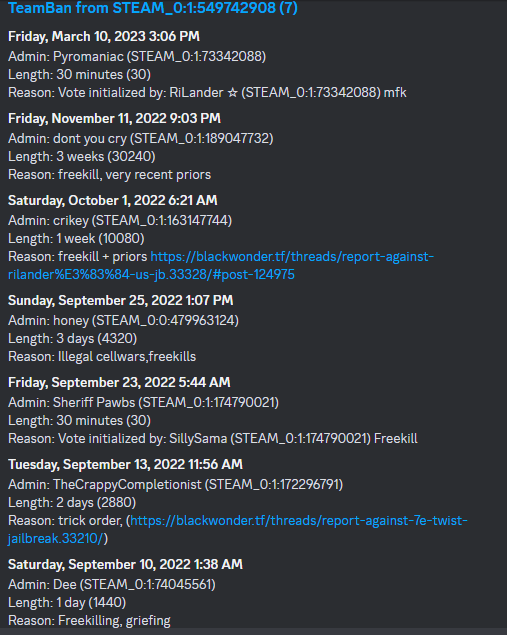Click the Friday, March 10, 2023 date heading

(104, 36)
